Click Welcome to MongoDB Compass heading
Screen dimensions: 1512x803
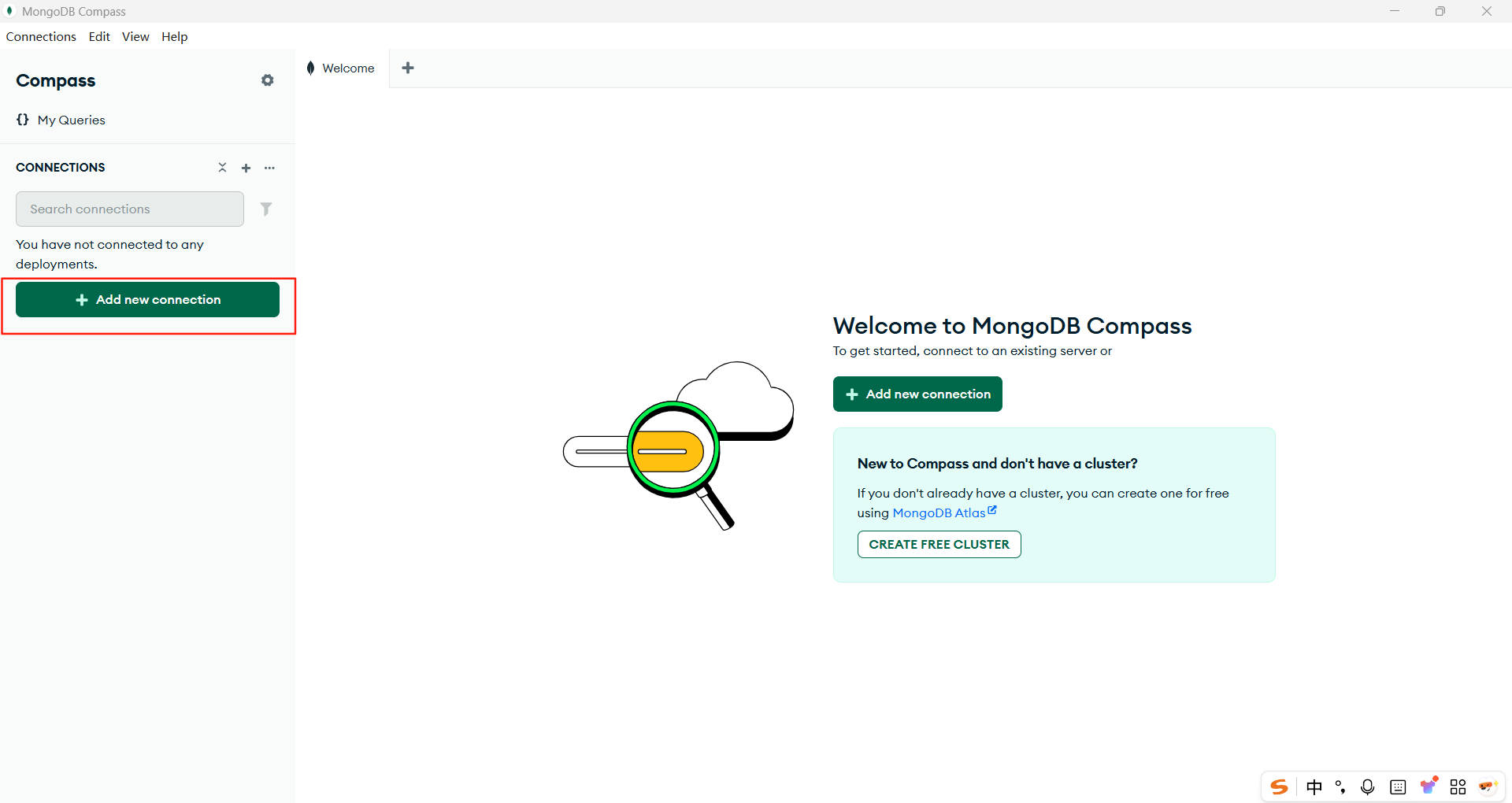[x=1012, y=326]
